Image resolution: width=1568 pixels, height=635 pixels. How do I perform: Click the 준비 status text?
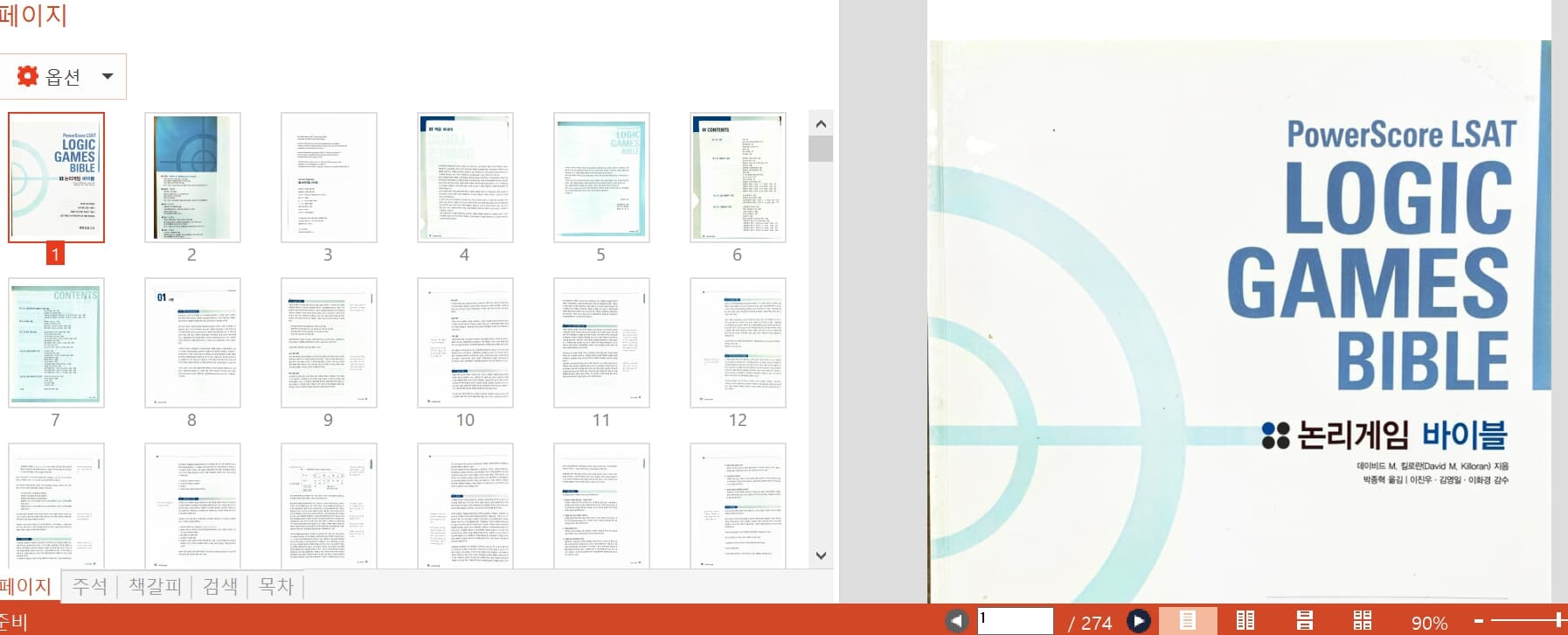tap(13, 623)
